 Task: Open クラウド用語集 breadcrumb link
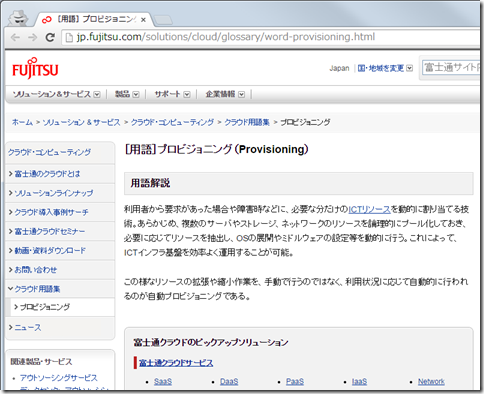247,122
